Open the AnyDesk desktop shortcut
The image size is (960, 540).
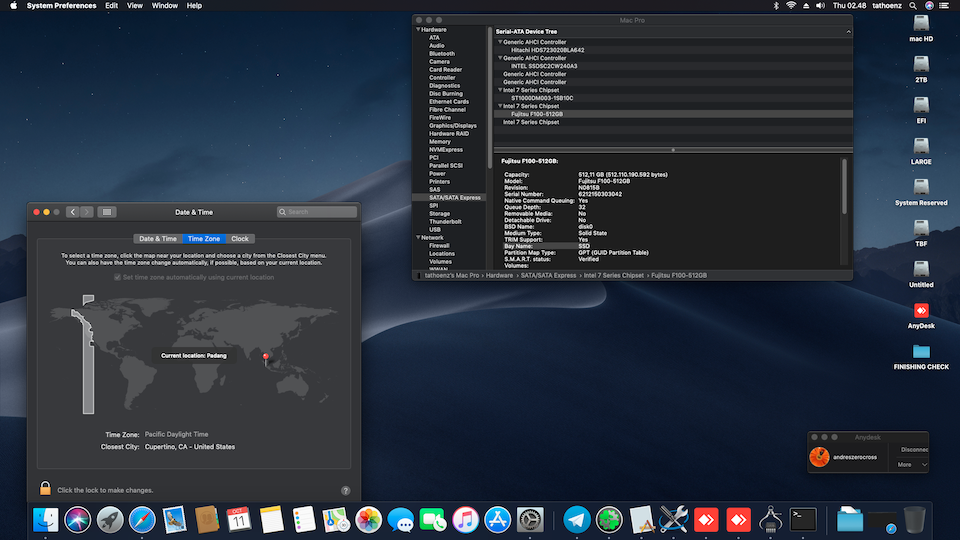click(x=920, y=311)
